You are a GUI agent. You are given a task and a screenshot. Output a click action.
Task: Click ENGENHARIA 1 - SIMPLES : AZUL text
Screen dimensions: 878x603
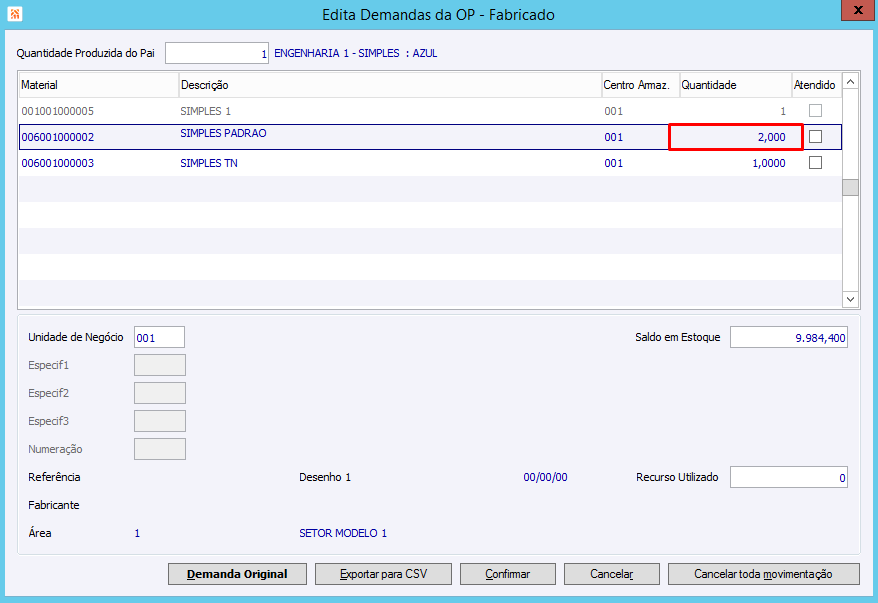click(x=356, y=53)
